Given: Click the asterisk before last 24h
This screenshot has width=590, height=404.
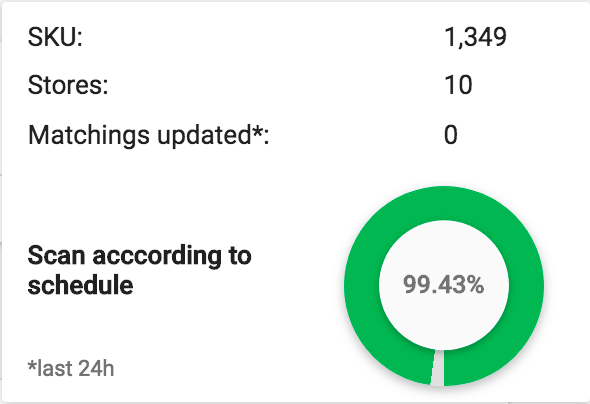Looking at the screenshot, I should coord(32,364).
